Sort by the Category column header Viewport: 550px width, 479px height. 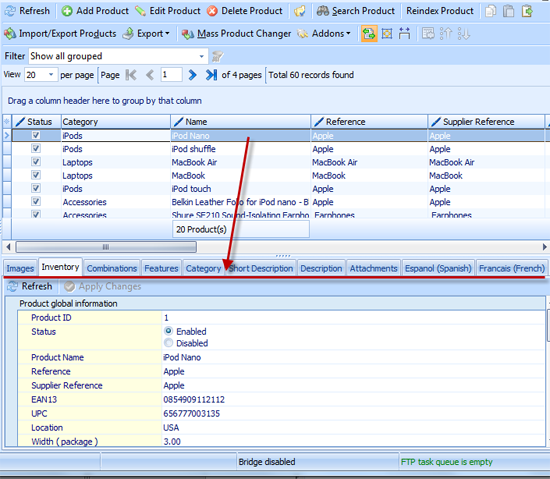click(x=116, y=122)
